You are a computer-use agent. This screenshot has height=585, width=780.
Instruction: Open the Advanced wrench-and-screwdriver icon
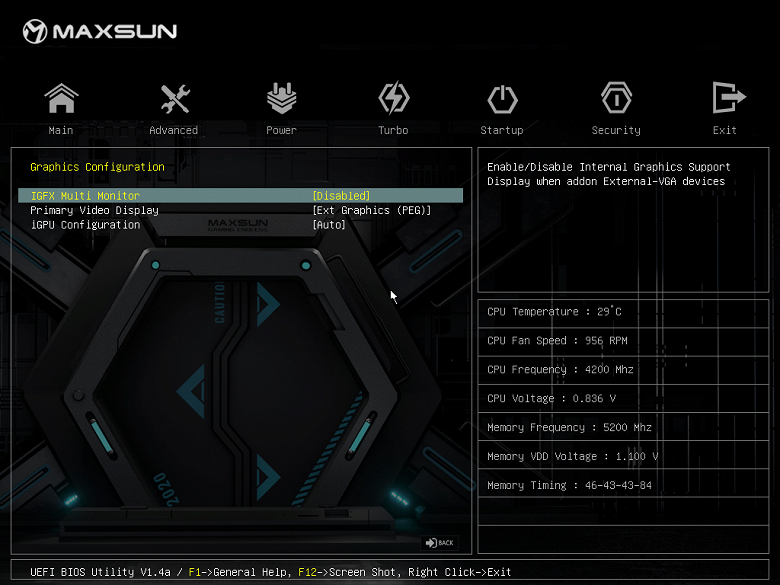pyautogui.click(x=174, y=99)
